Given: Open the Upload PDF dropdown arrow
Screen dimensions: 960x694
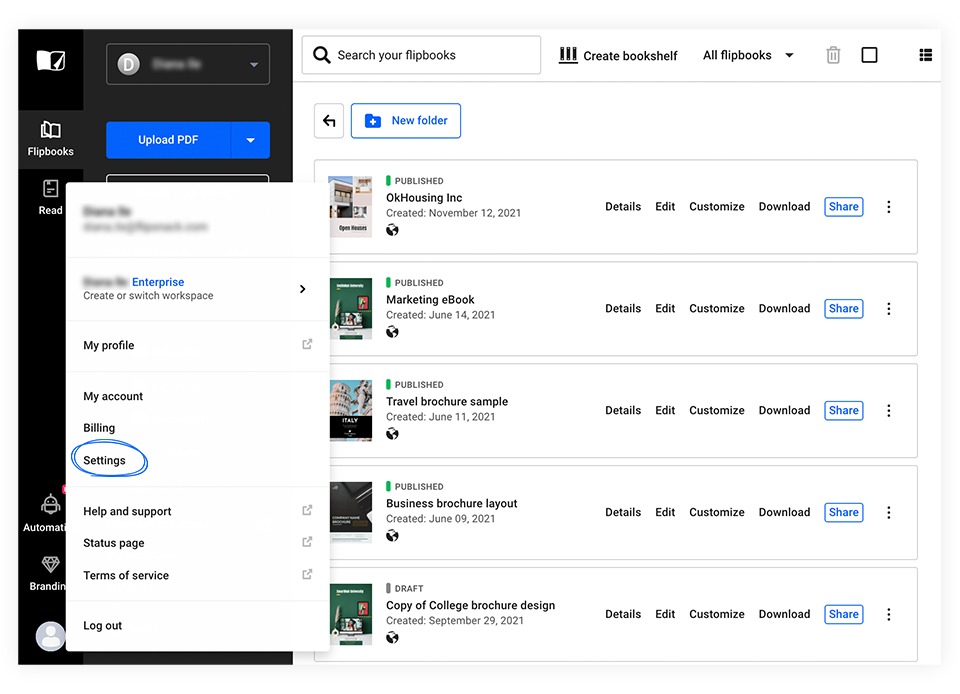Looking at the screenshot, I should click(x=250, y=140).
